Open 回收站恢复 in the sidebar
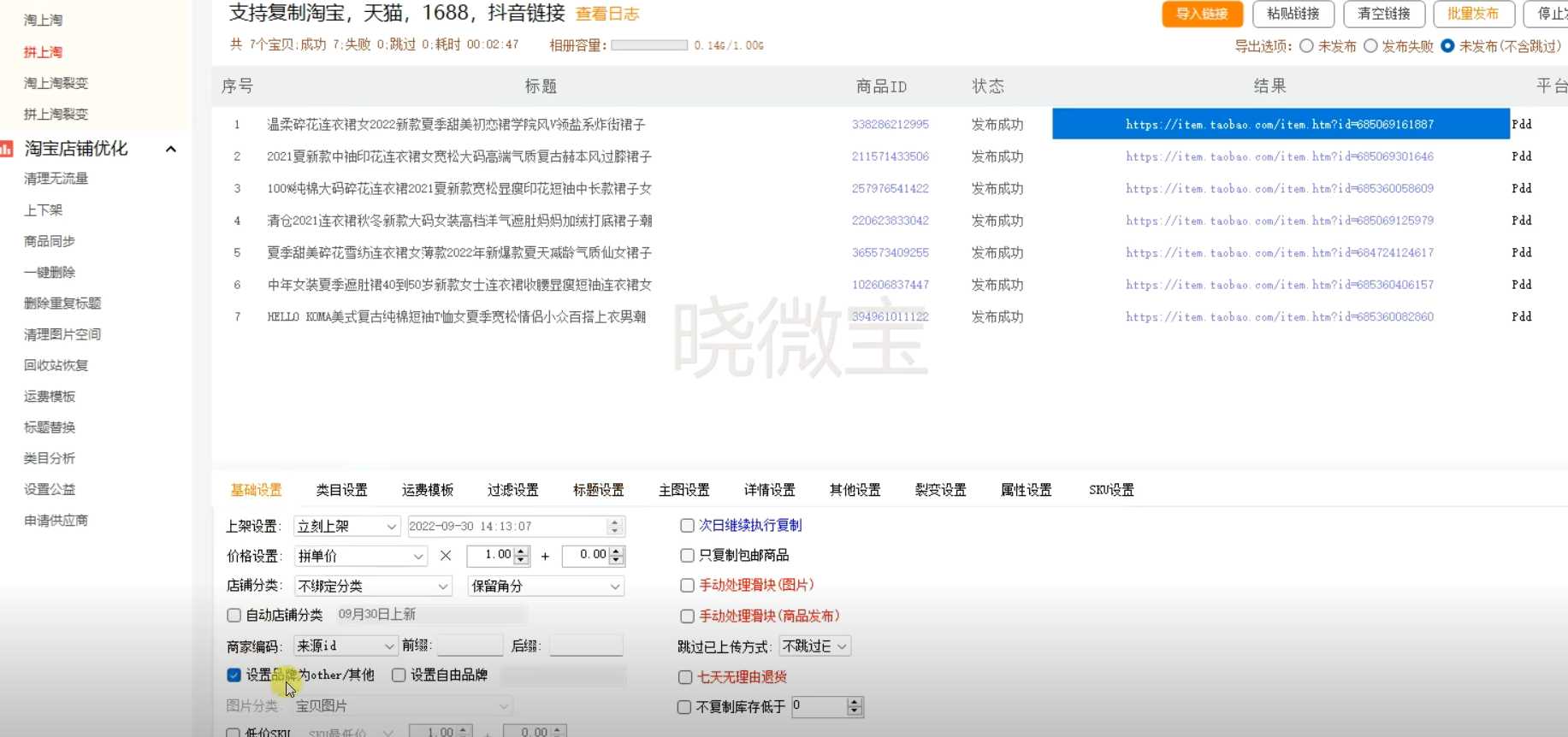 (x=56, y=365)
